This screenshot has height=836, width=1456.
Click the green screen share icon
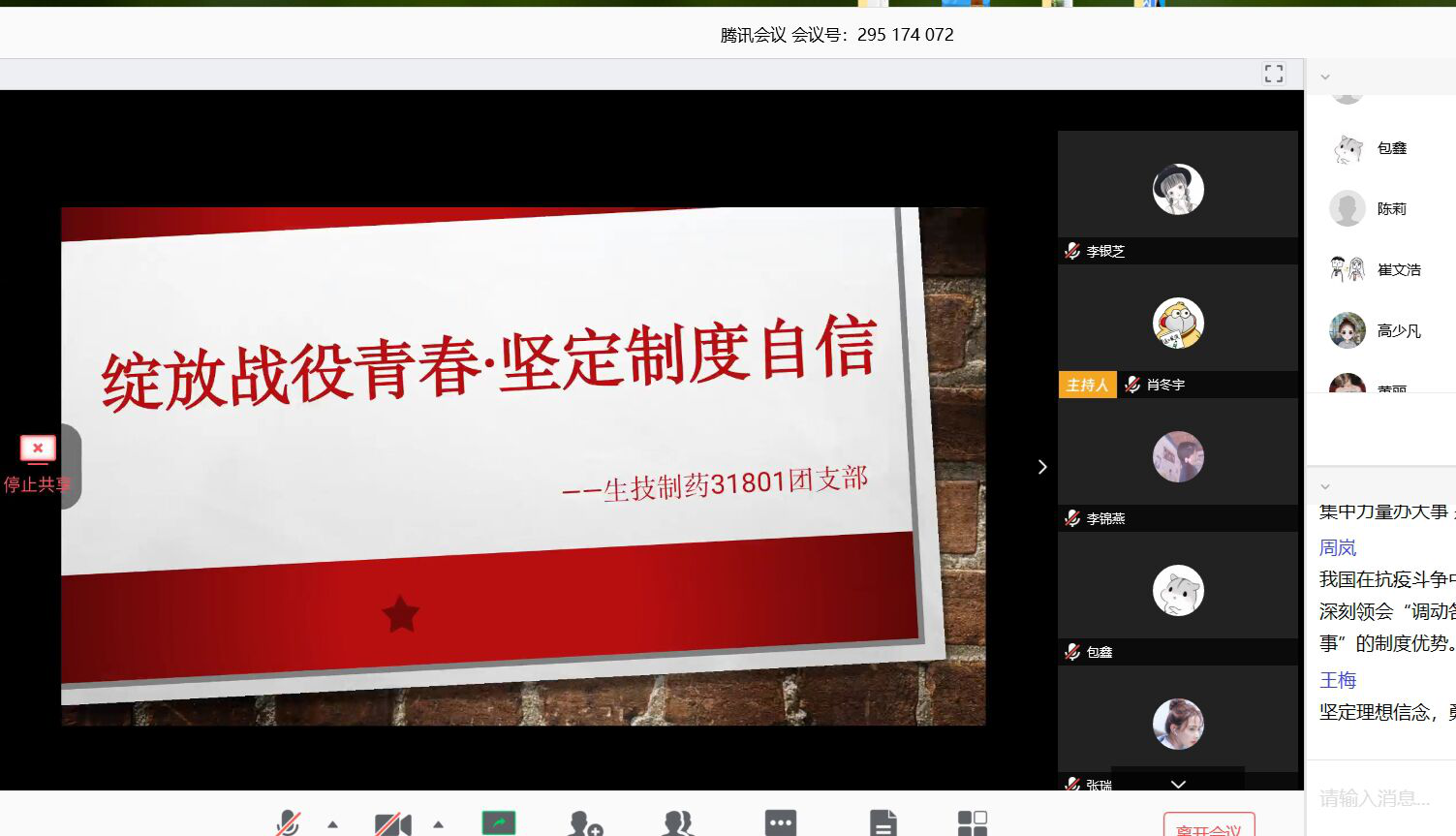coord(499,823)
